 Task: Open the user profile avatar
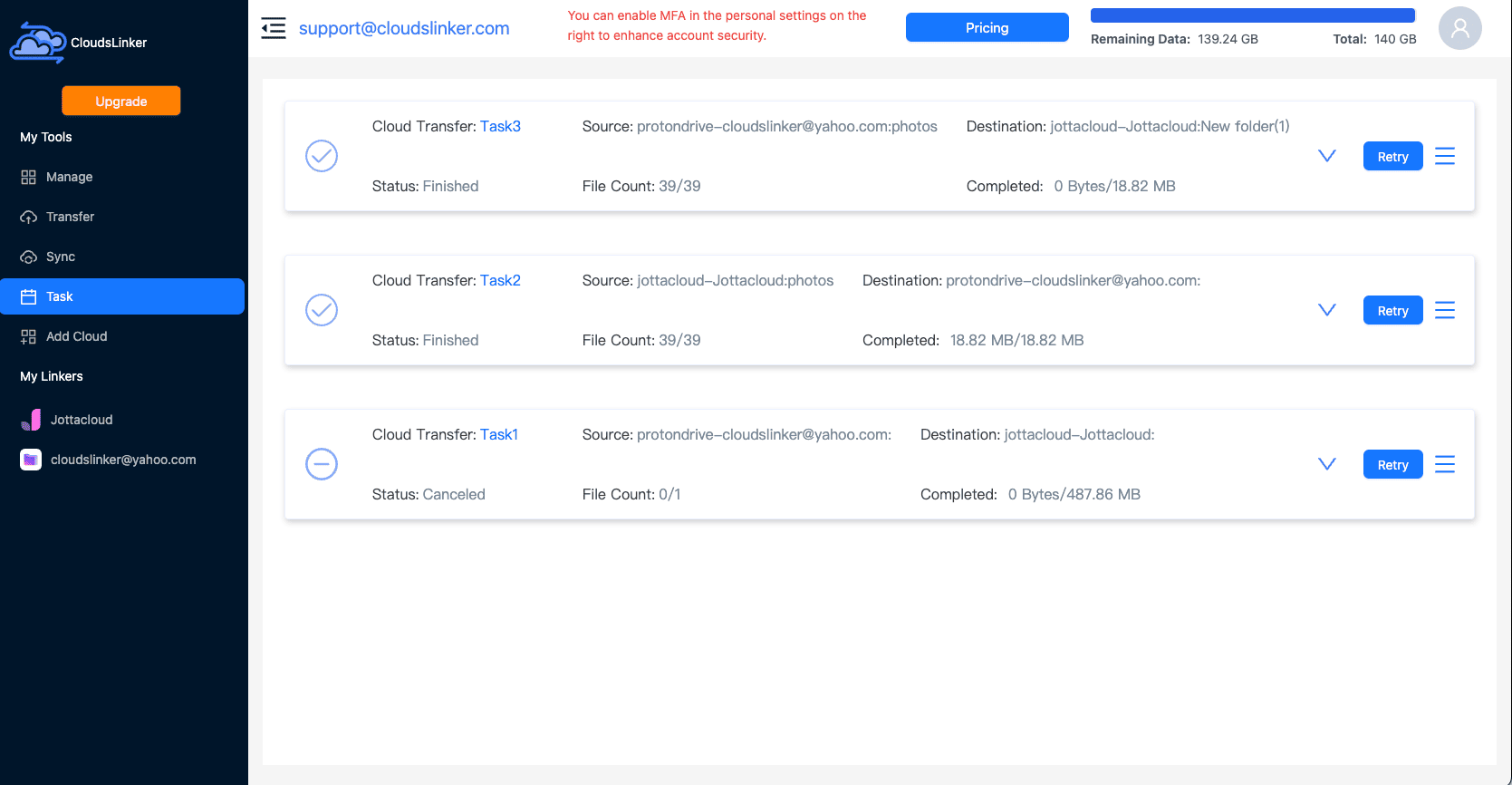[x=1459, y=28]
